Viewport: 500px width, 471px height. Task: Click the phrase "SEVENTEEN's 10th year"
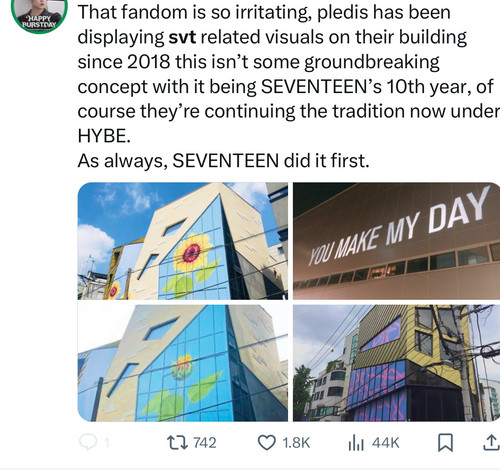click(344, 86)
